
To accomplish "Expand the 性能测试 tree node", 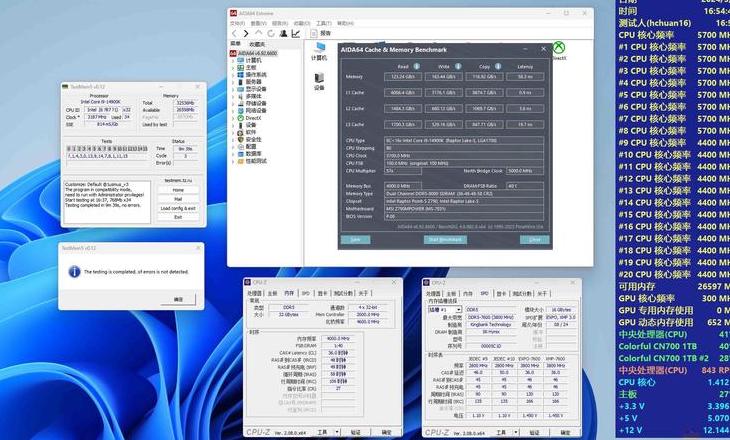I will (x=233, y=161).
